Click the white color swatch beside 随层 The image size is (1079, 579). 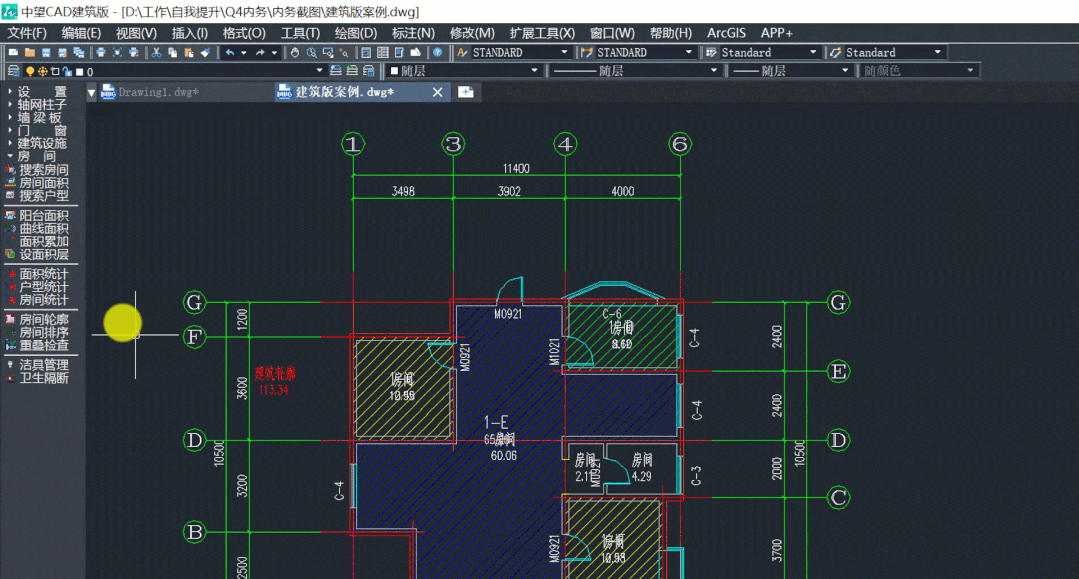tap(394, 71)
